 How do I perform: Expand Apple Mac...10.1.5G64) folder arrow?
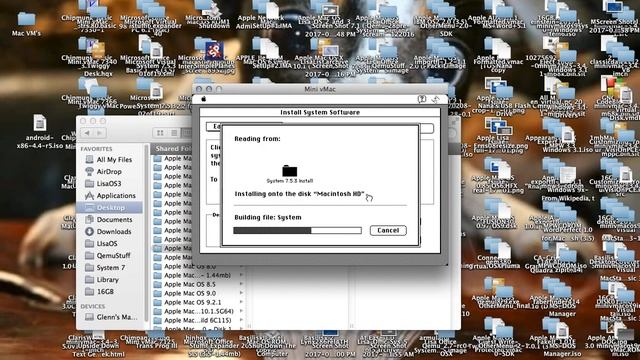click(x=241, y=311)
